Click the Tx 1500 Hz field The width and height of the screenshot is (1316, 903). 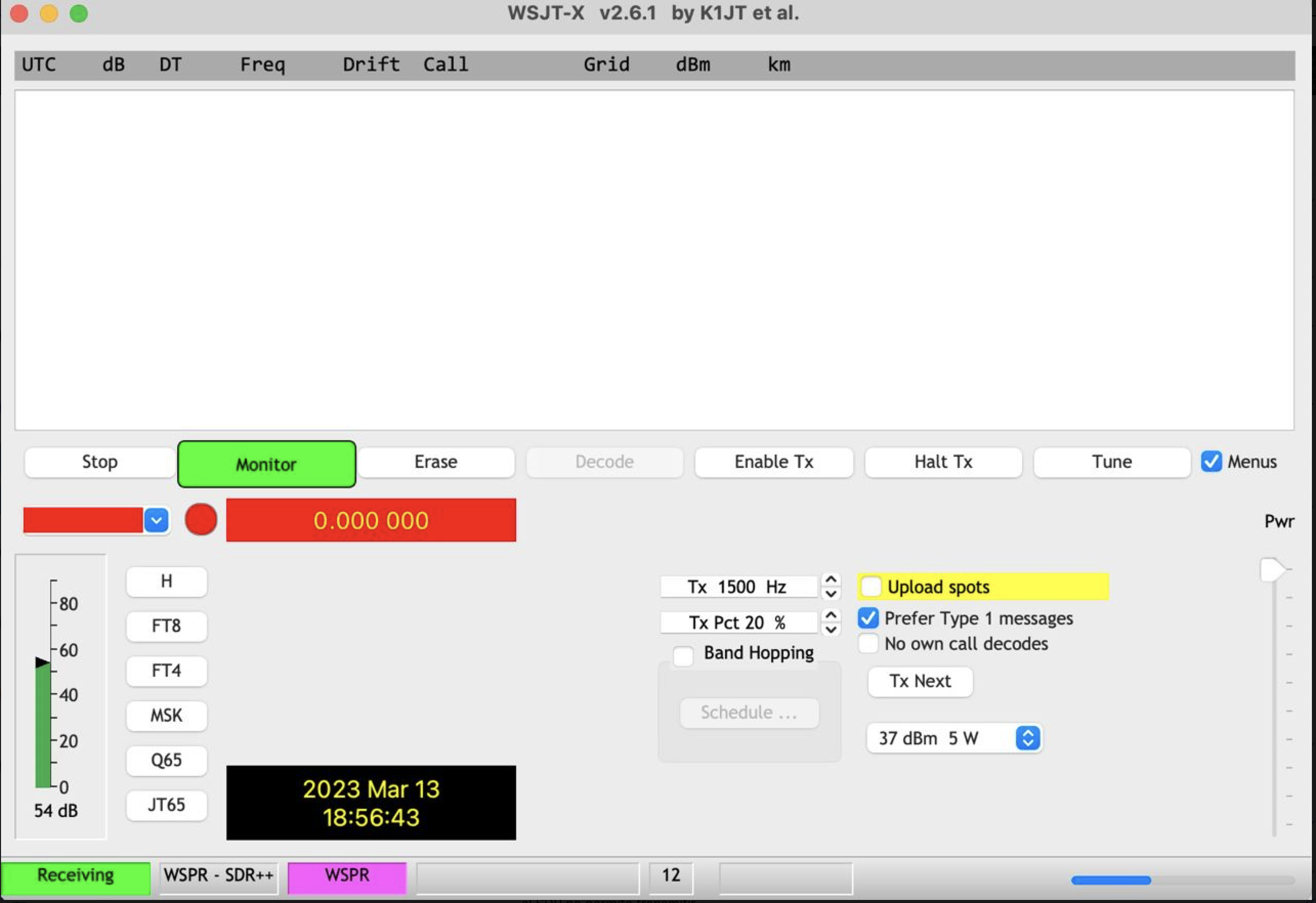[x=738, y=587]
